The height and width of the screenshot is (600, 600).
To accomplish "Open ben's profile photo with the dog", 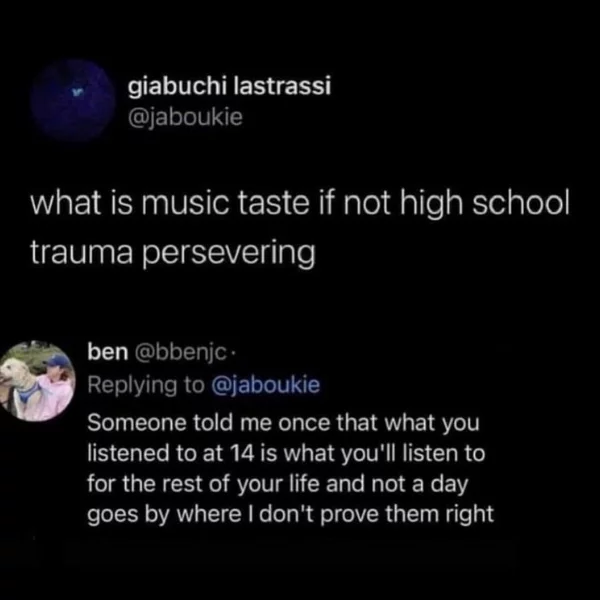I will tap(36, 381).
